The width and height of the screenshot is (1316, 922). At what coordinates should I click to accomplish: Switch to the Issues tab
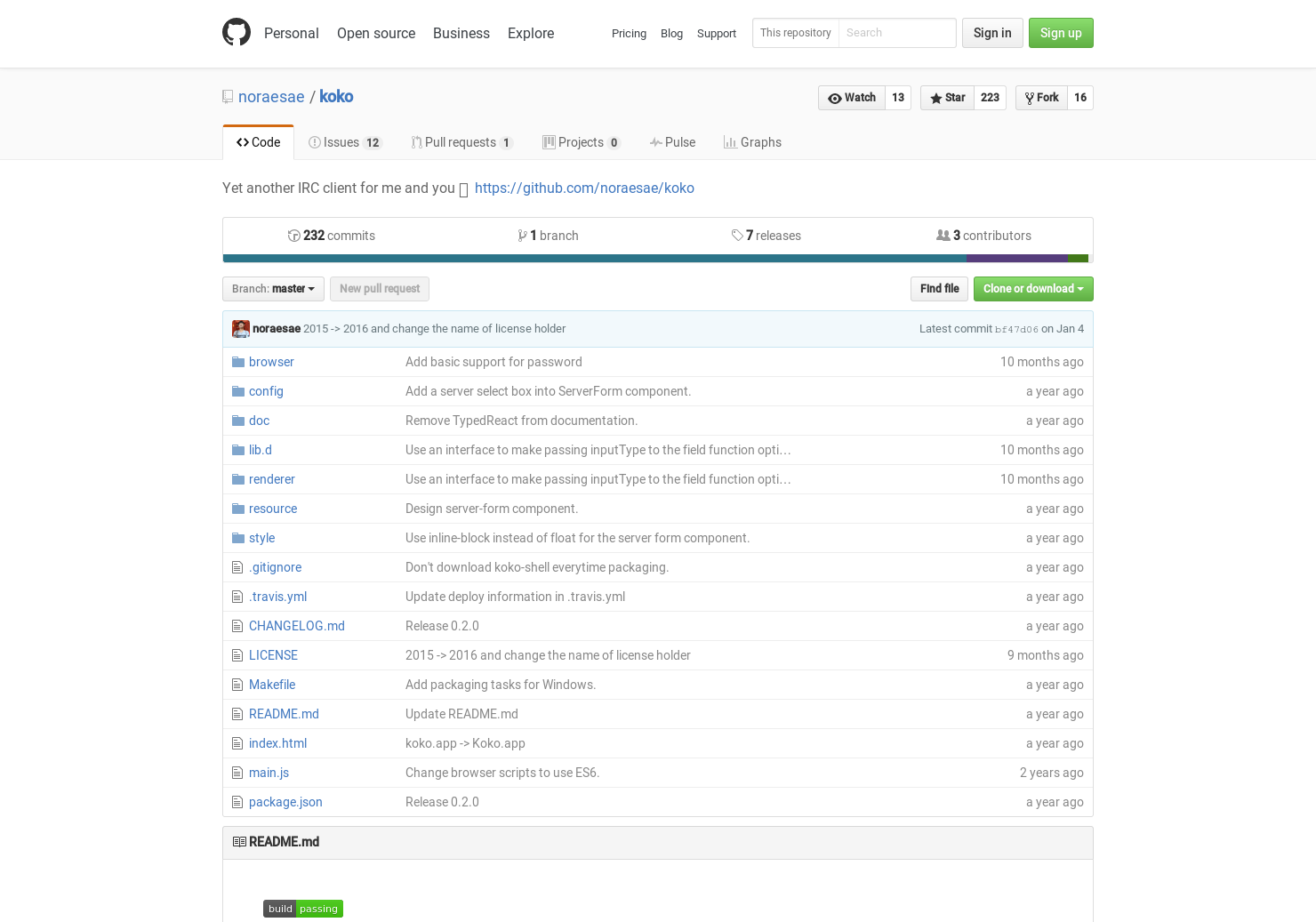pos(345,142)
